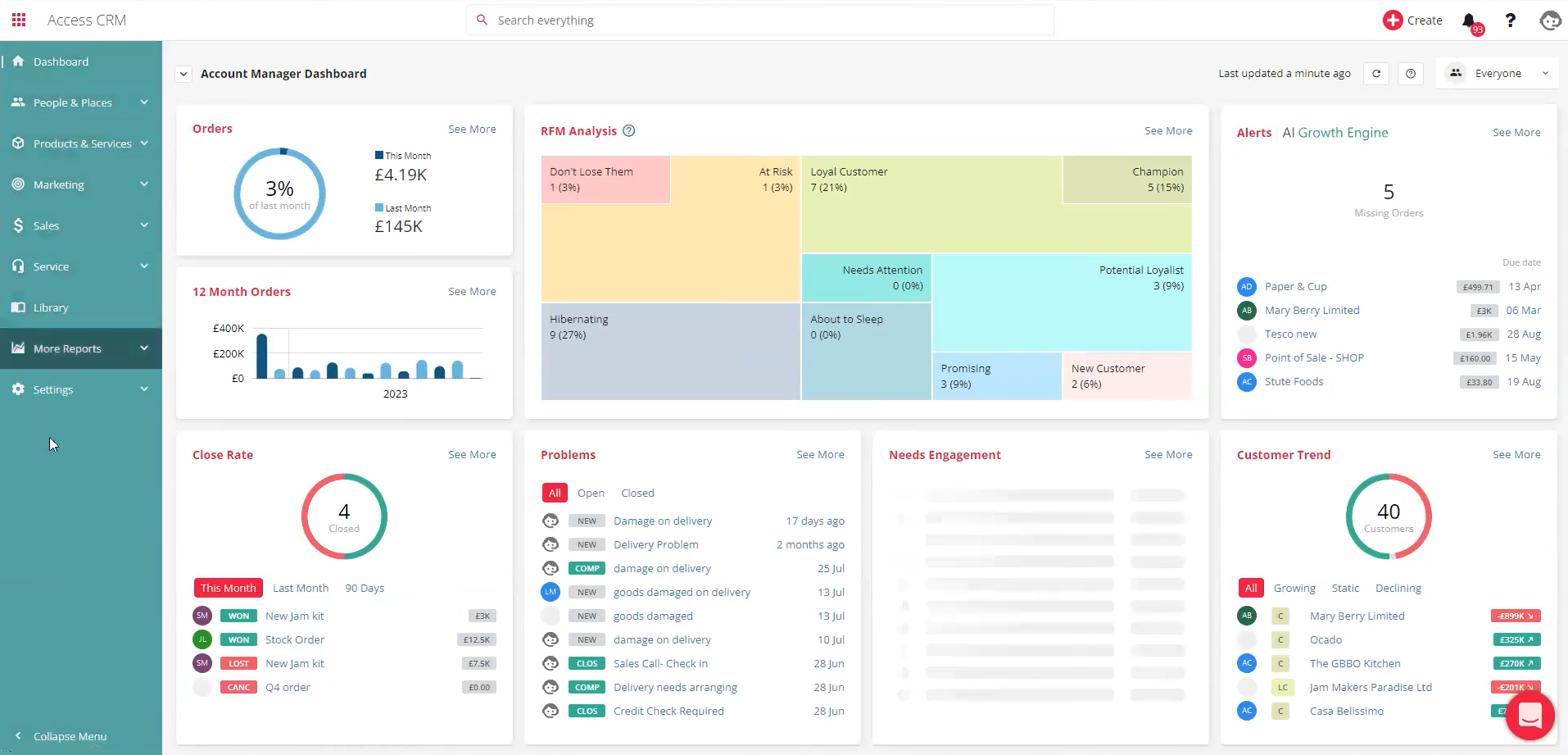Click inside the Search everything field

[x=759, y=20]
